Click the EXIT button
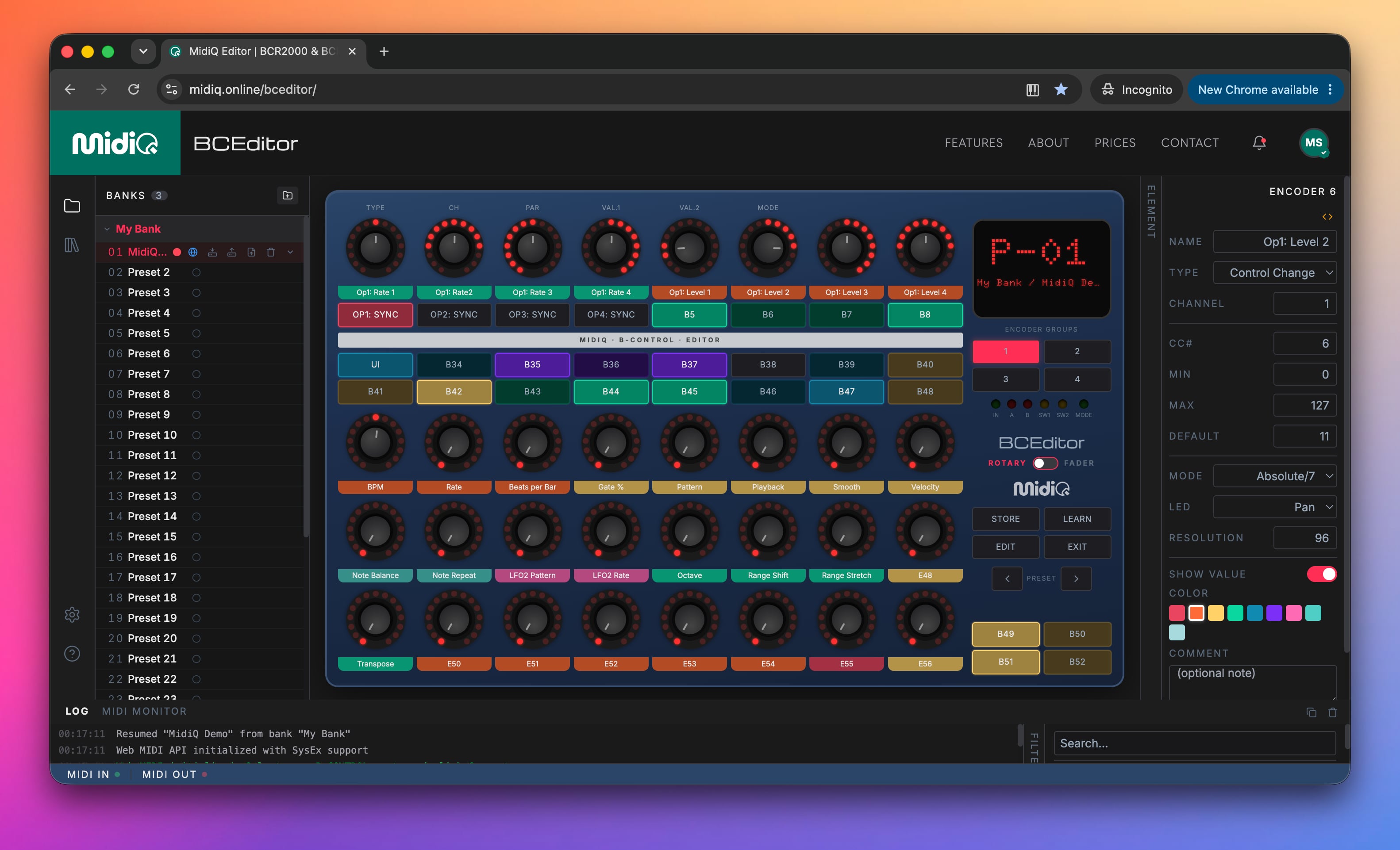 point(1077,547)
